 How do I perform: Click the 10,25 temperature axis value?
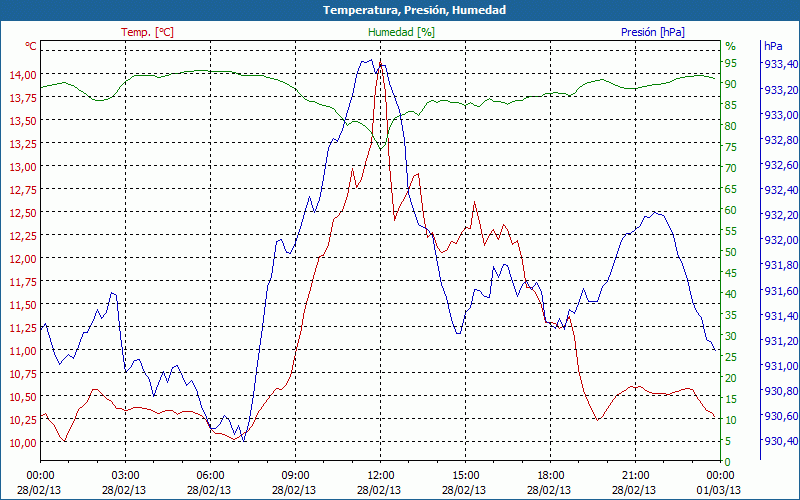tap(22, 419)
